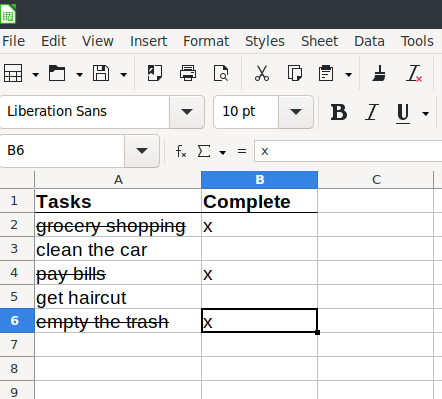This screenshot has width=442, height=399.
Task: Select row 3 header
Action: [14, 249]
